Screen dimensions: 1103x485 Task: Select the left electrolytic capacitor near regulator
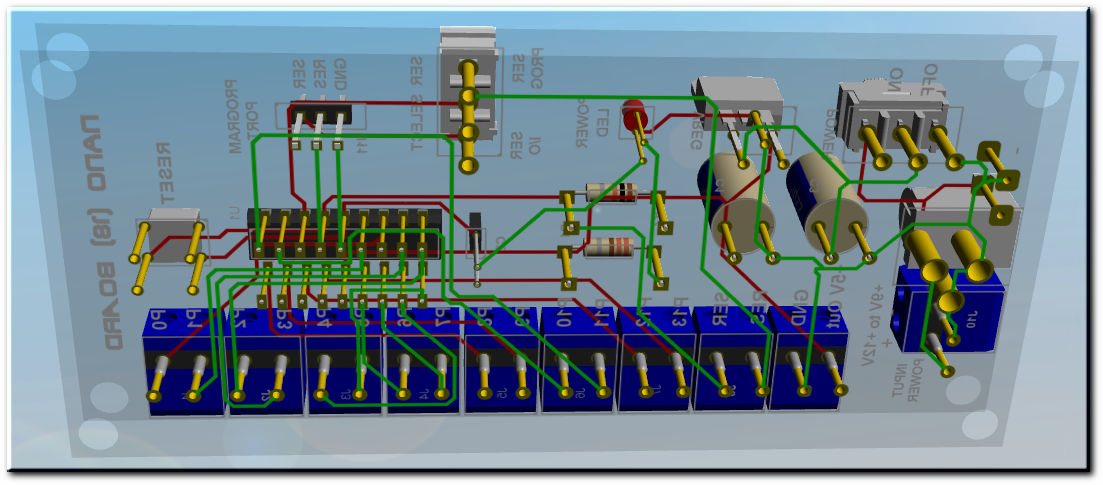coord(735,201)
